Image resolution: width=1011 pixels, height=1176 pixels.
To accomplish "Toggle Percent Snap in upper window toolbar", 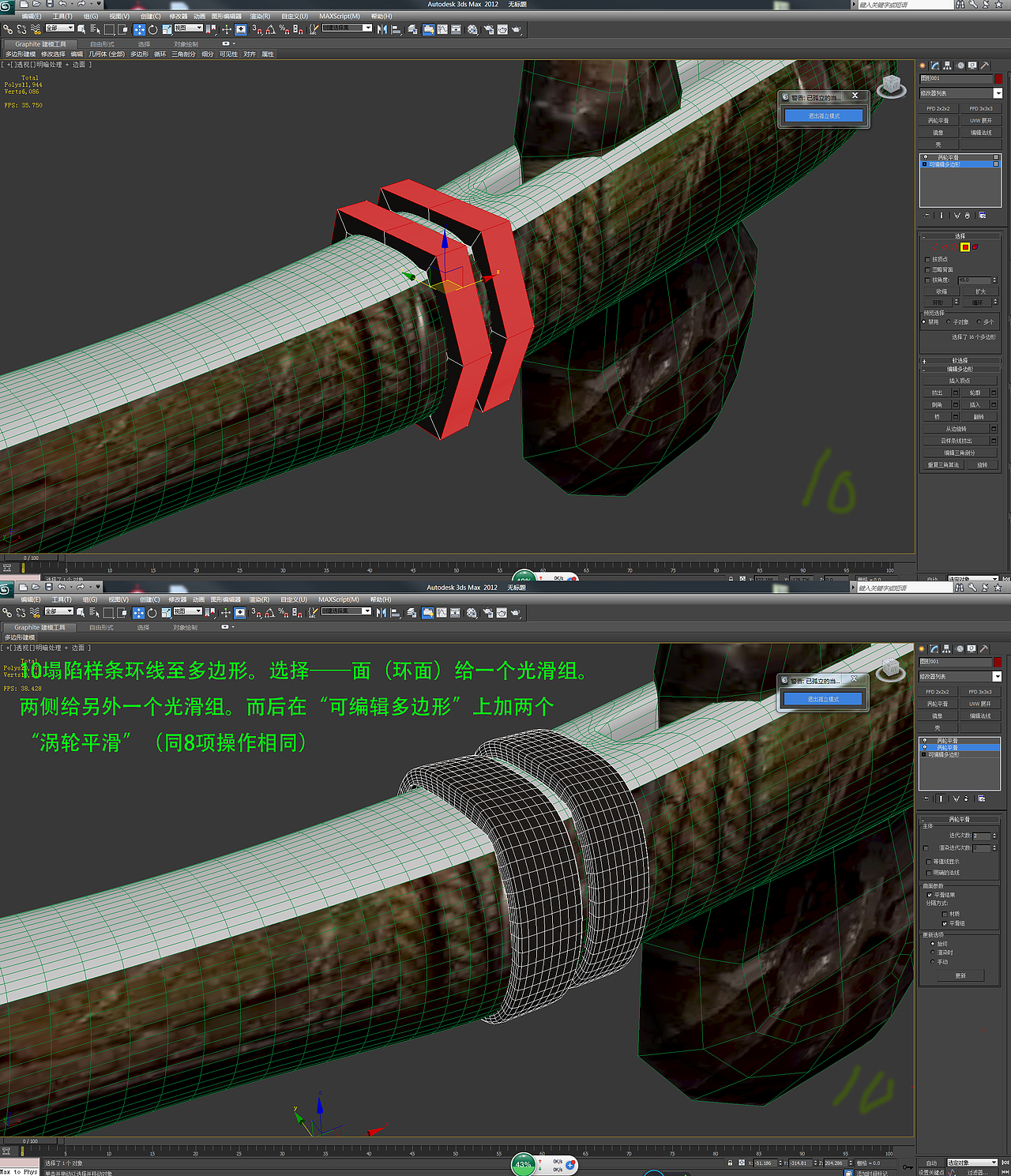I will tap(284, 29).
